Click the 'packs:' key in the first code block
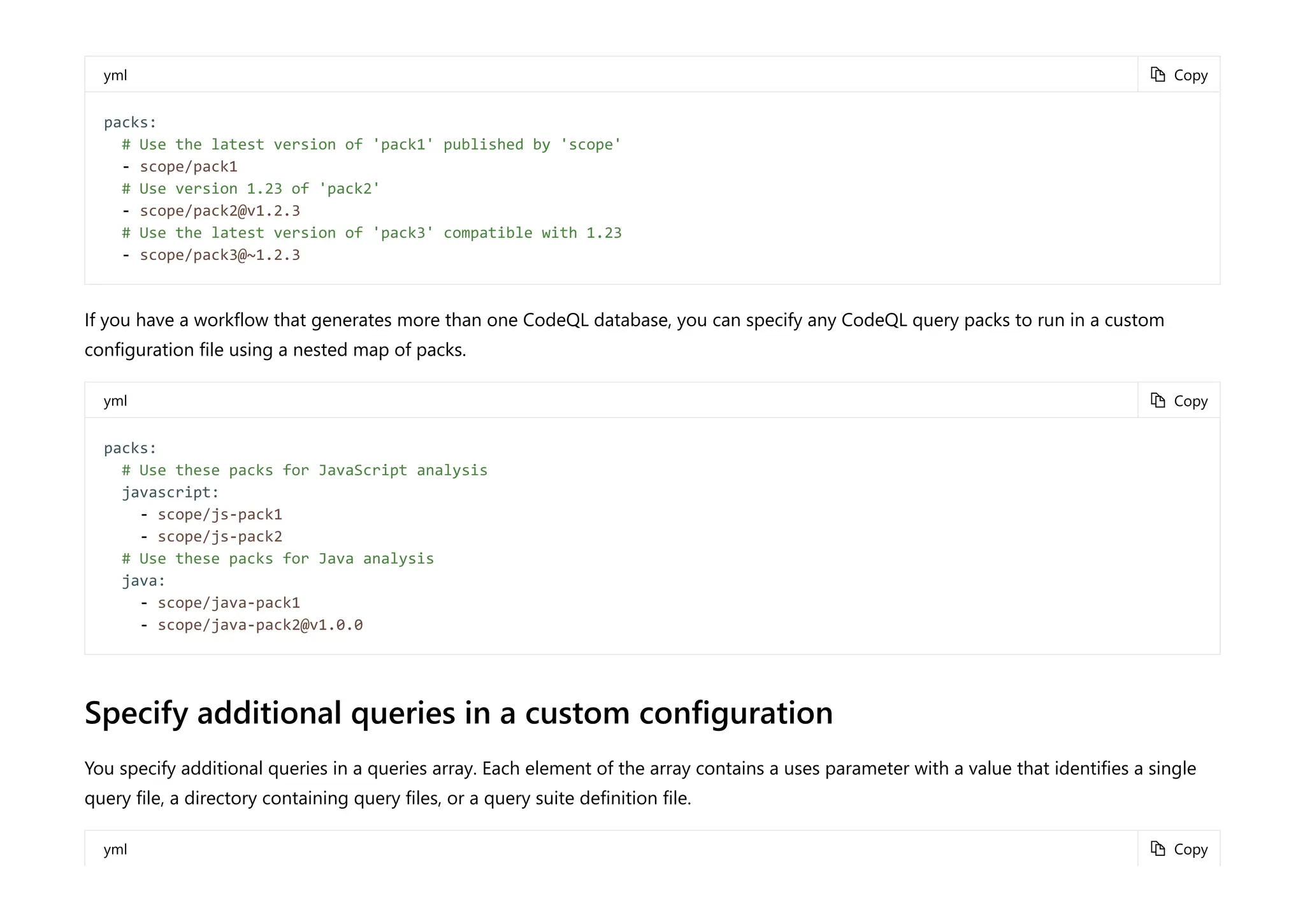The width and height of the screenshot is (1305, 924). (130, 122)
